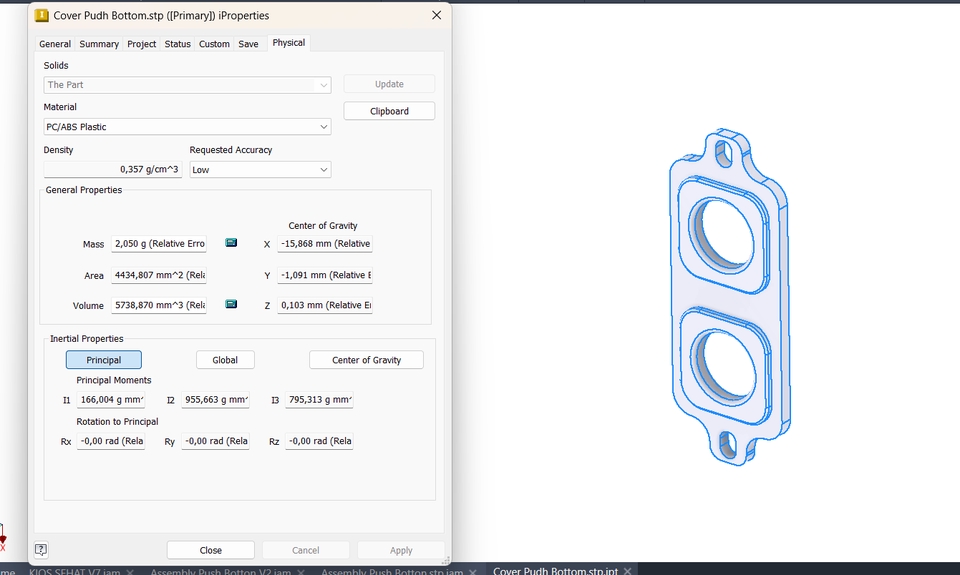
Task: Click the Clipboard button
Action: click(x=389, y=111)
